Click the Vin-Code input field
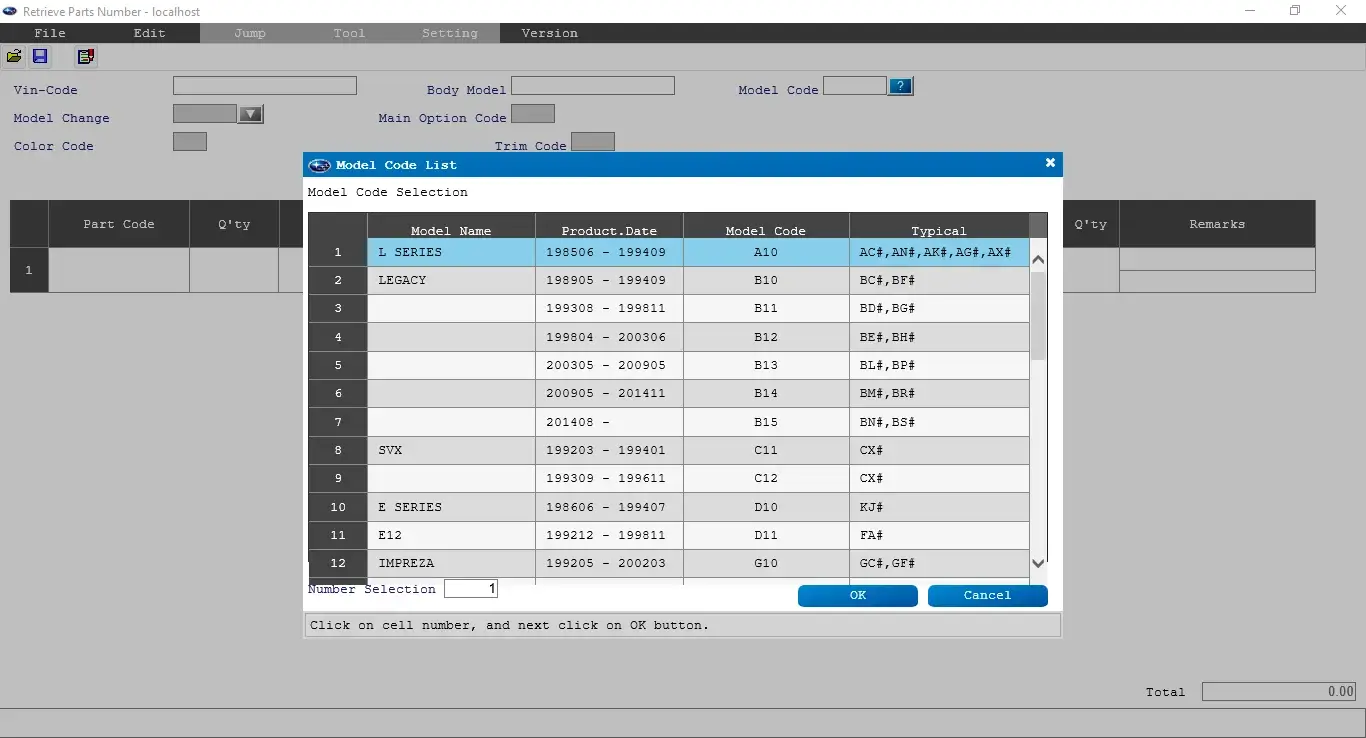The image size is (1366, 738). pos(264,86)
